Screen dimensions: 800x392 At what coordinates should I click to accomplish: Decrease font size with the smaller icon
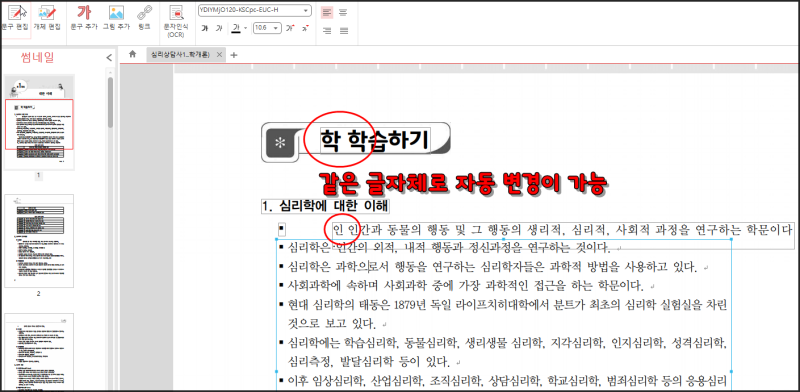tap(305, 28)
